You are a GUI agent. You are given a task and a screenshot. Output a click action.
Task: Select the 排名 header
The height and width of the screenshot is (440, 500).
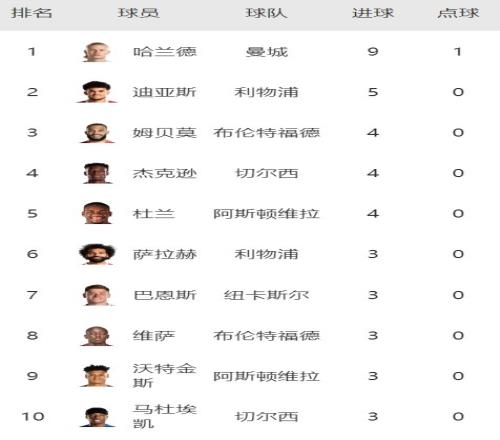pos(32,13)
